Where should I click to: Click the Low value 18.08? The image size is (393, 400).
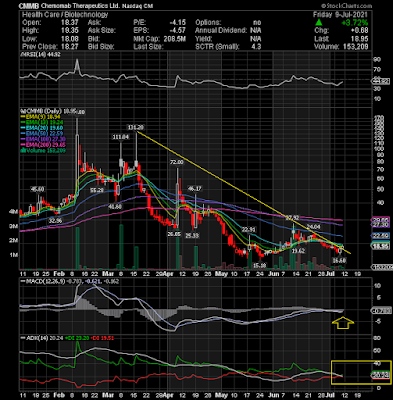pyautogui.click(x=70, y=39)
